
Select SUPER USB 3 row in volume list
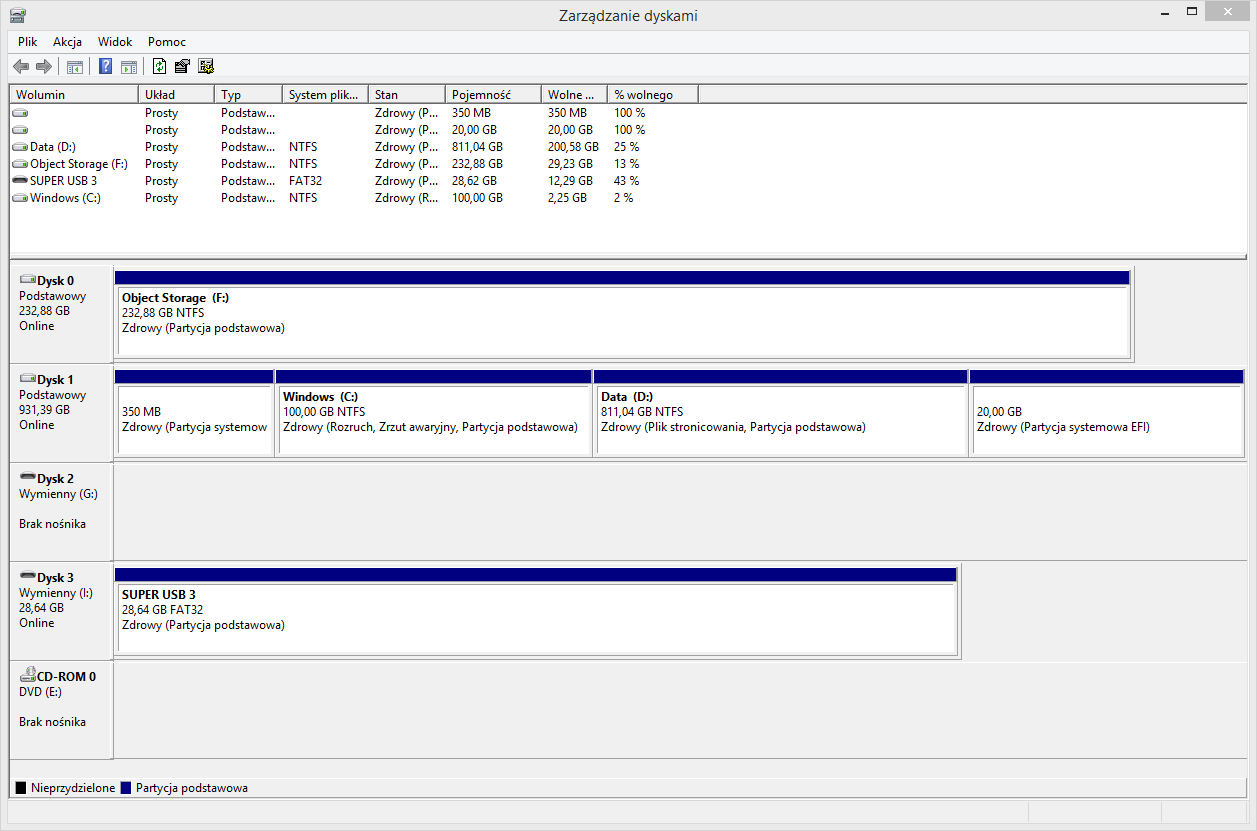click(63, 181)
